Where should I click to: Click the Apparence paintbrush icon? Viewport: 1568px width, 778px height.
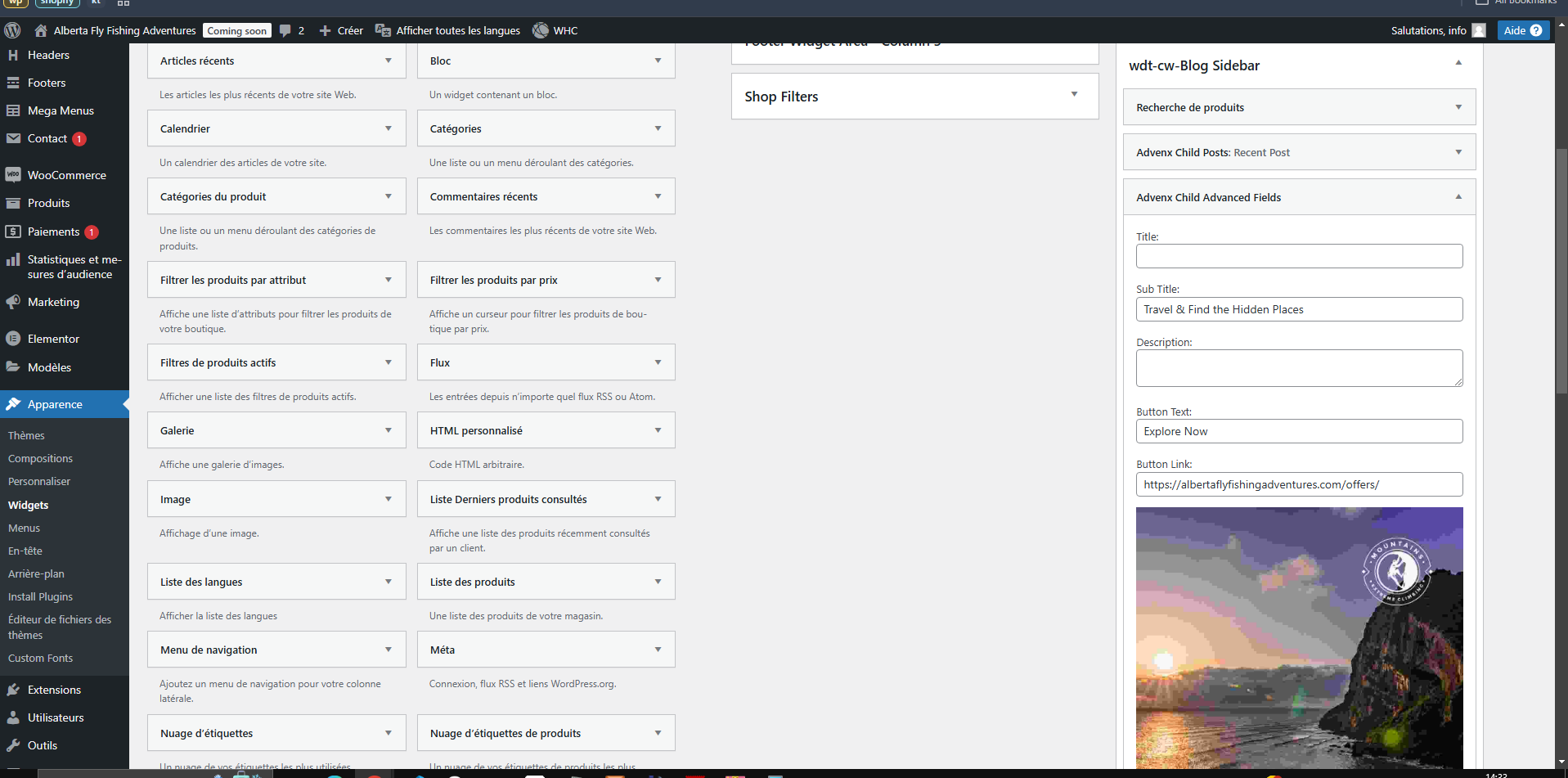[x=13, y=404]
